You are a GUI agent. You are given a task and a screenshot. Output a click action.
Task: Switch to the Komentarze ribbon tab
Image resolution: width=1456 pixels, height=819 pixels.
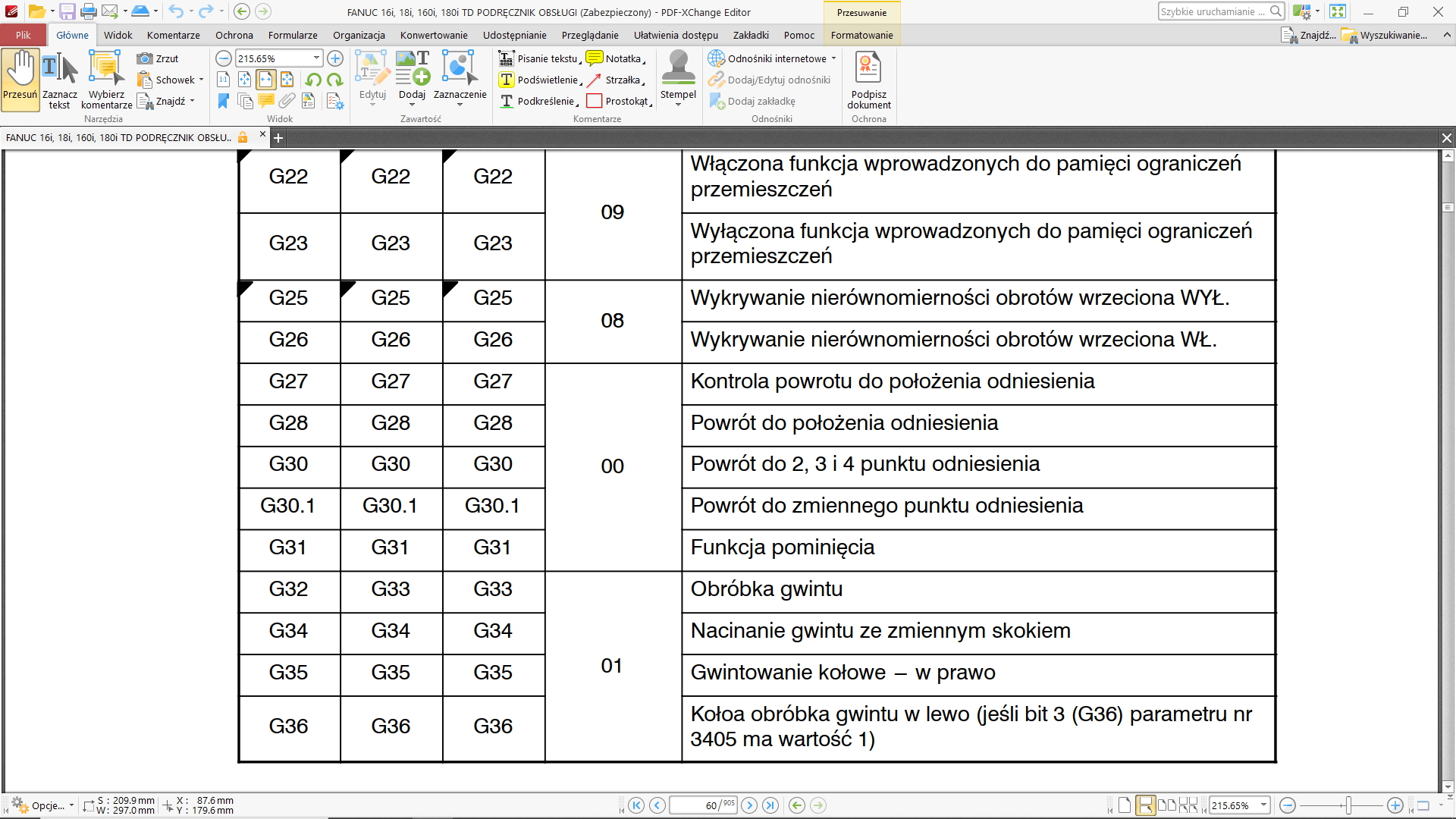click(x=174, y=35)
